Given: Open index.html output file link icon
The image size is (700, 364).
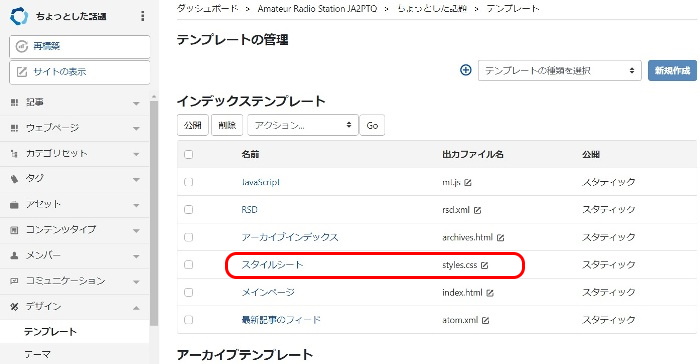Looking at the screenshot, I should [490, 293].
